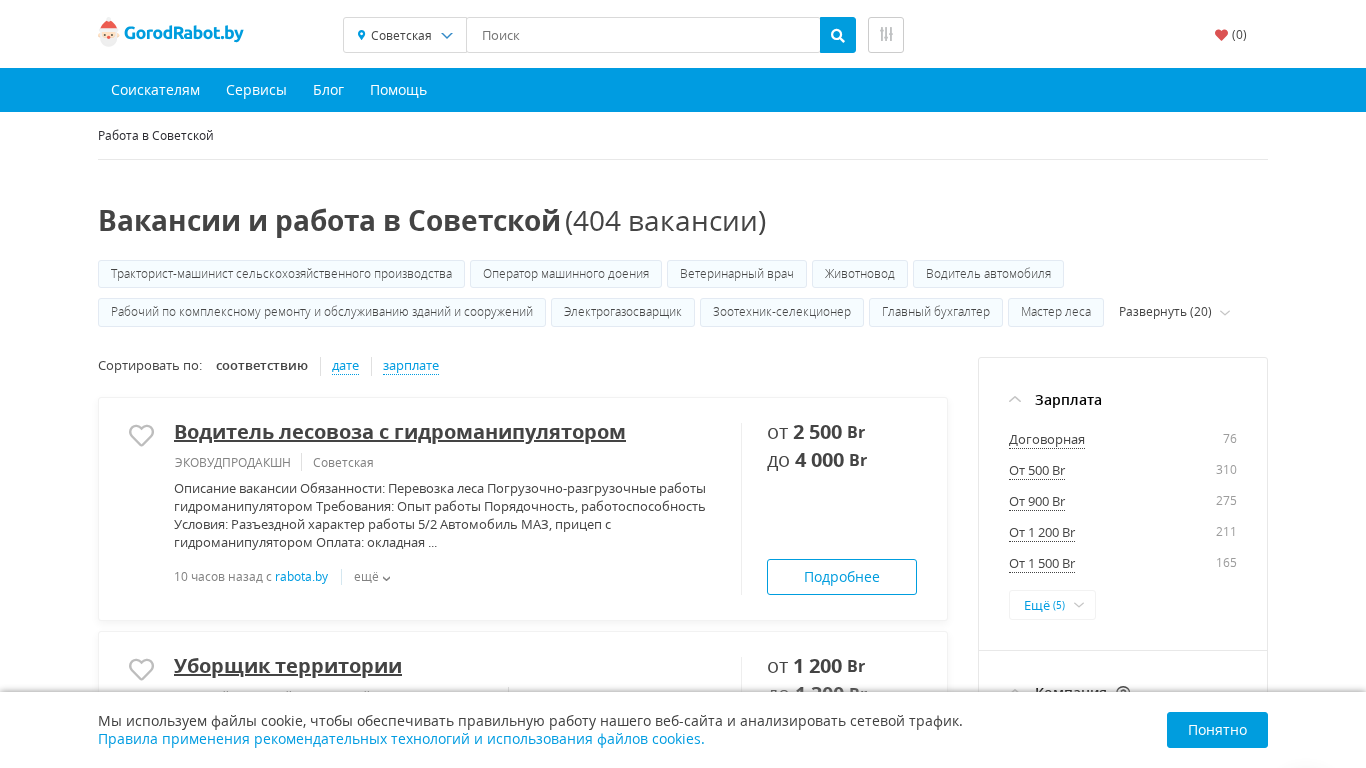This screenshot has height=768, width=1366.
Task: Select От 1 200 Br salary filter
Action: click(1042, 533)
